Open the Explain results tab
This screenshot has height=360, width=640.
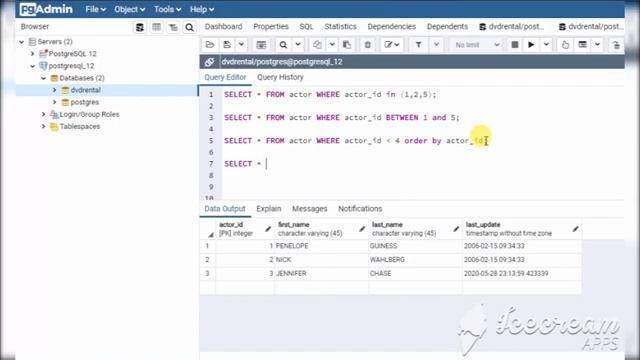[269, 209]
